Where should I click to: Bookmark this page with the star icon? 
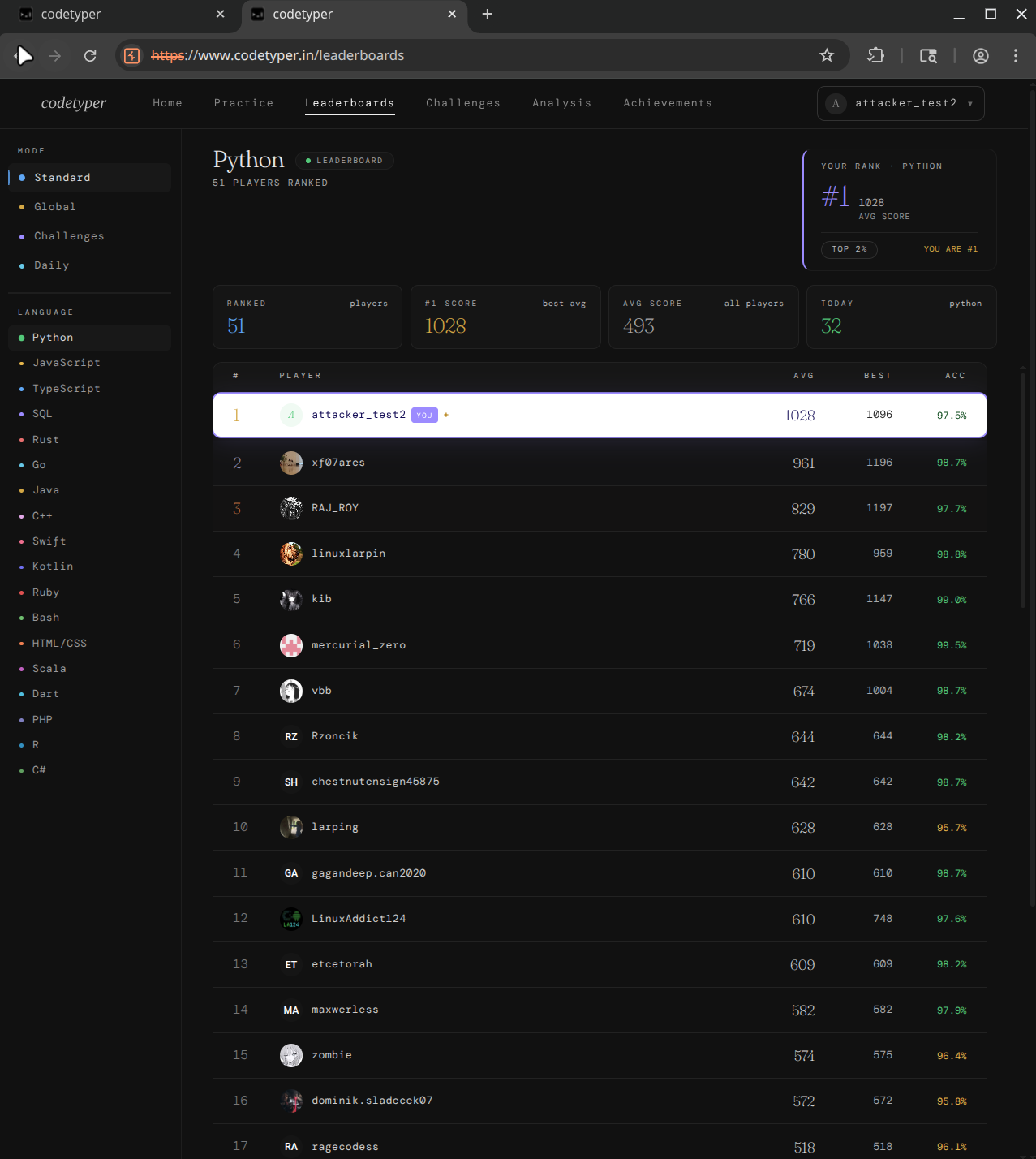(x=827, y=55)
